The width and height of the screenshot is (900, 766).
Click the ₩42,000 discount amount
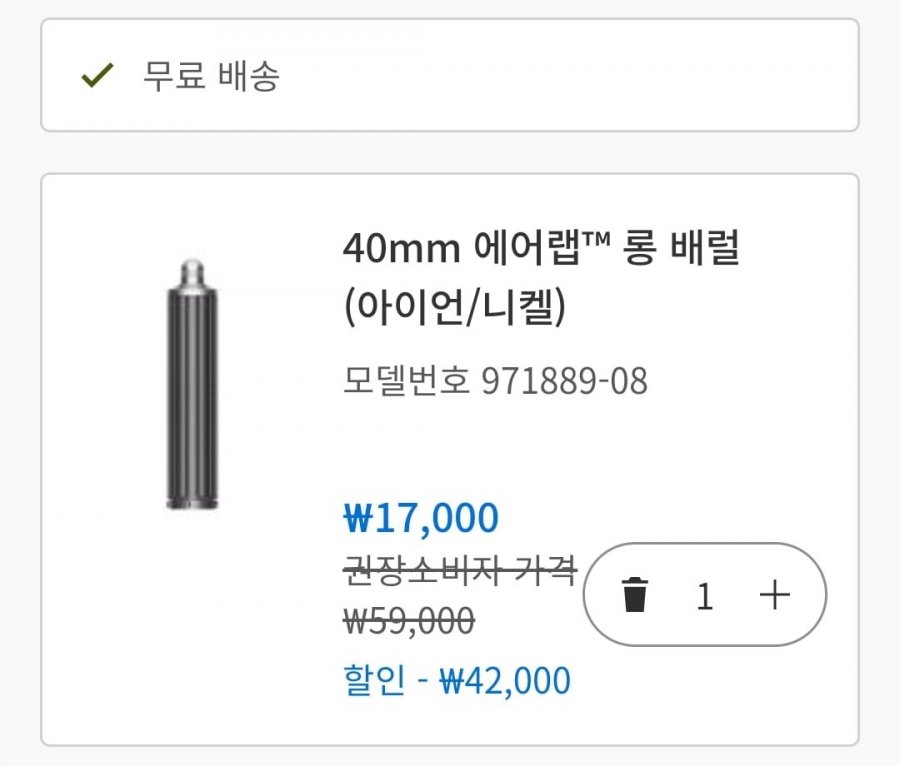click(x=506, y=681)
